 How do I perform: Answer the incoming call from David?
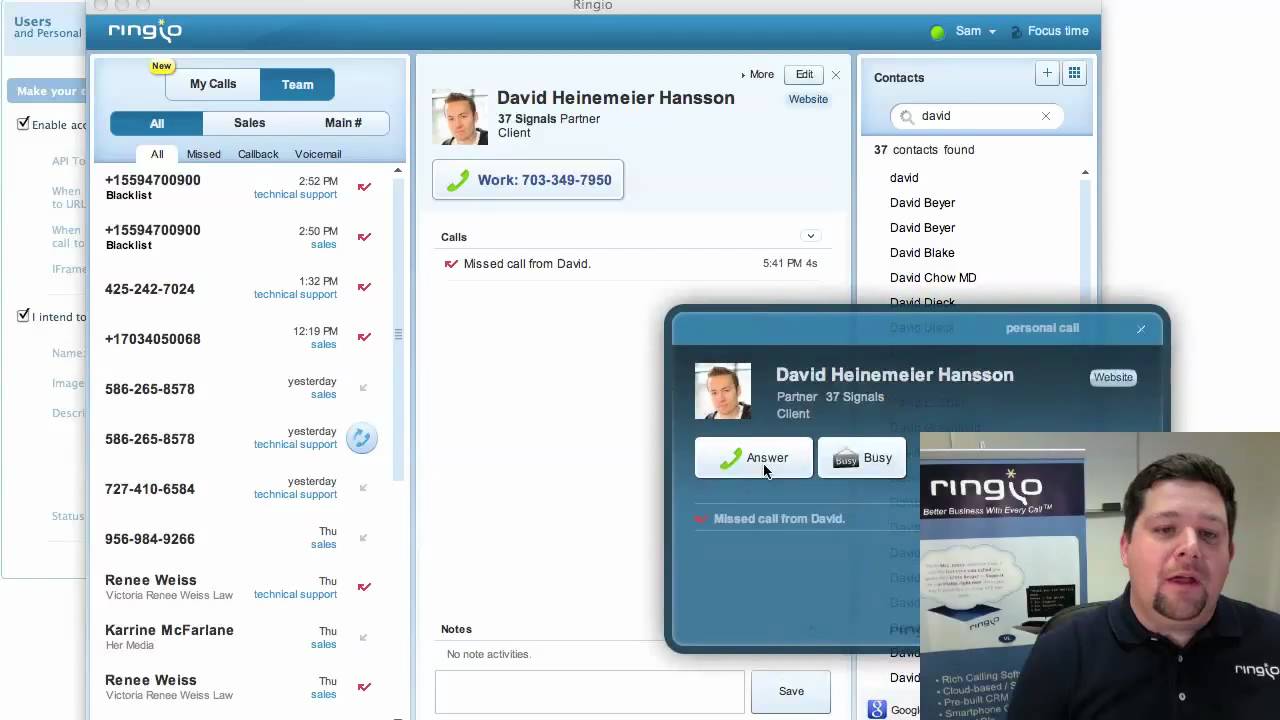pos(754,458)
